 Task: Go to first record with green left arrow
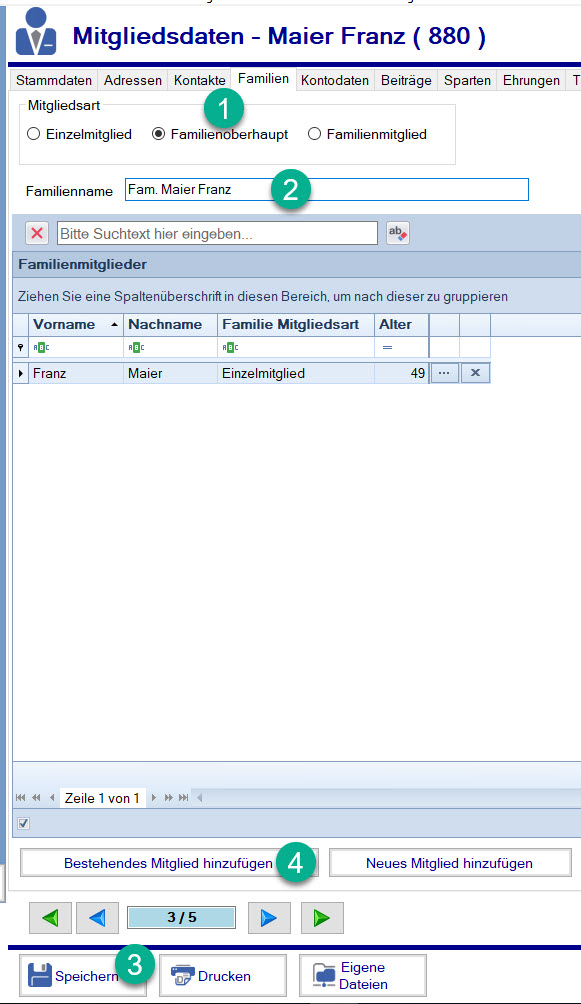[50, 918]
